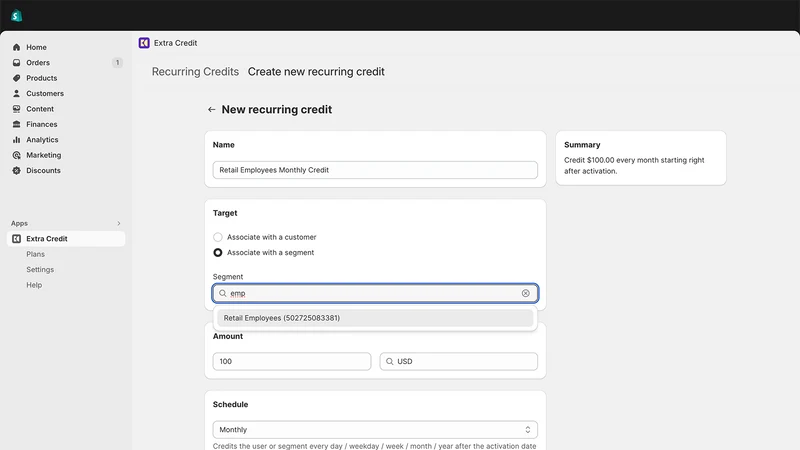Image resolution: width=800 pixels, height=450 pixels.
Task: Select Extra Credit app in sidebar
Action: tap(66, 239)
